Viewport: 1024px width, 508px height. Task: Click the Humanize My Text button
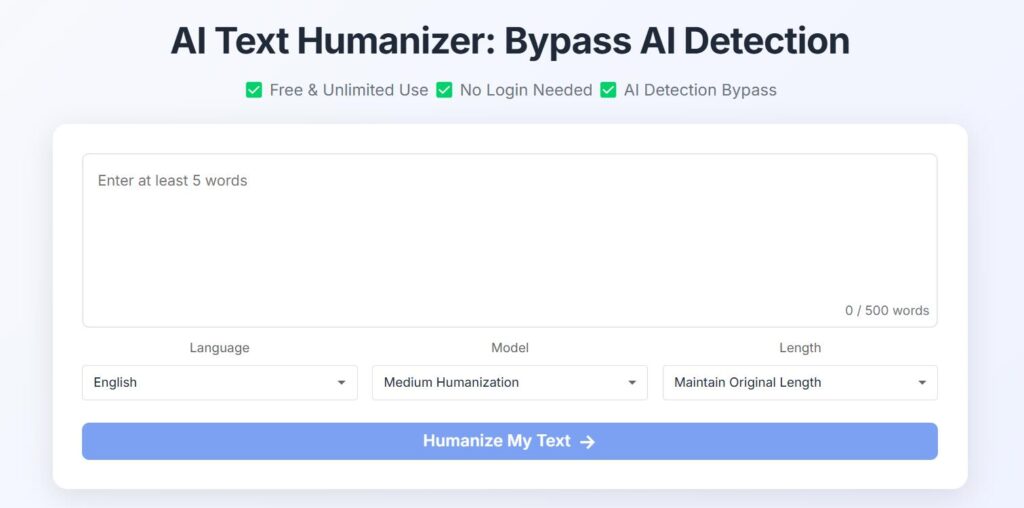pyautogui.click(x=509, y=441)
